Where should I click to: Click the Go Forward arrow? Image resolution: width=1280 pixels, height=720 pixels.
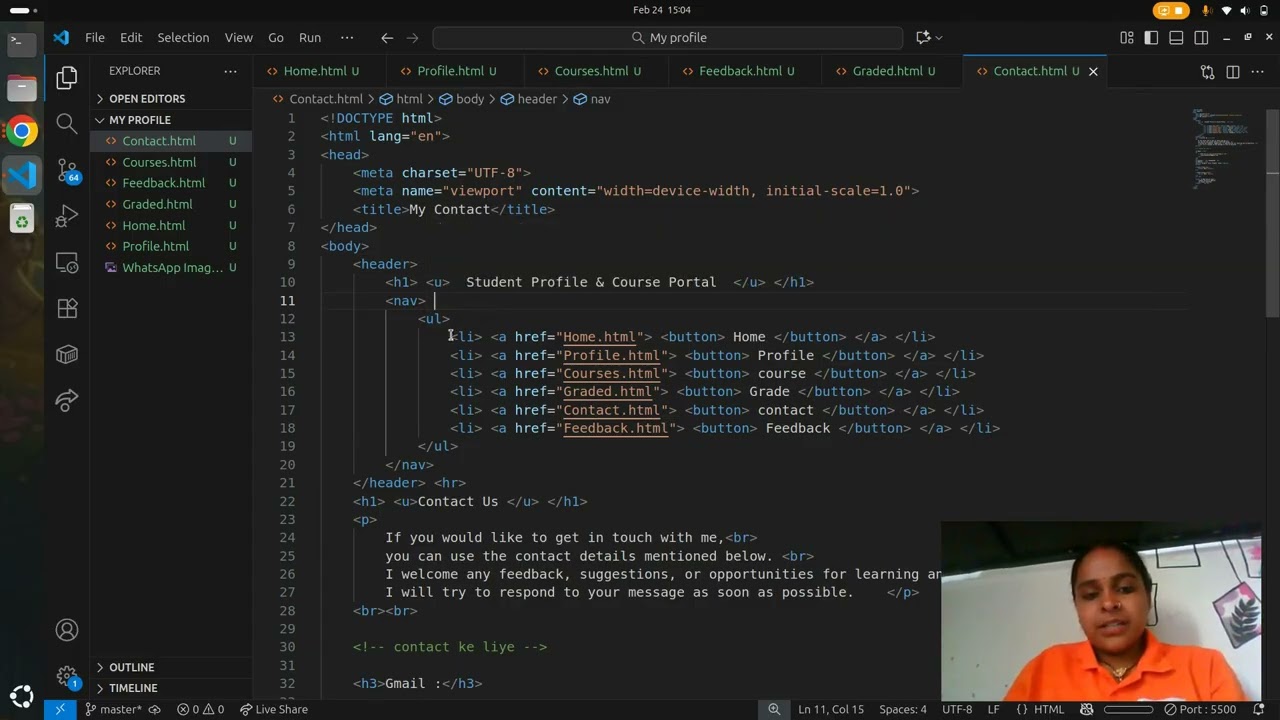point(412,38)
